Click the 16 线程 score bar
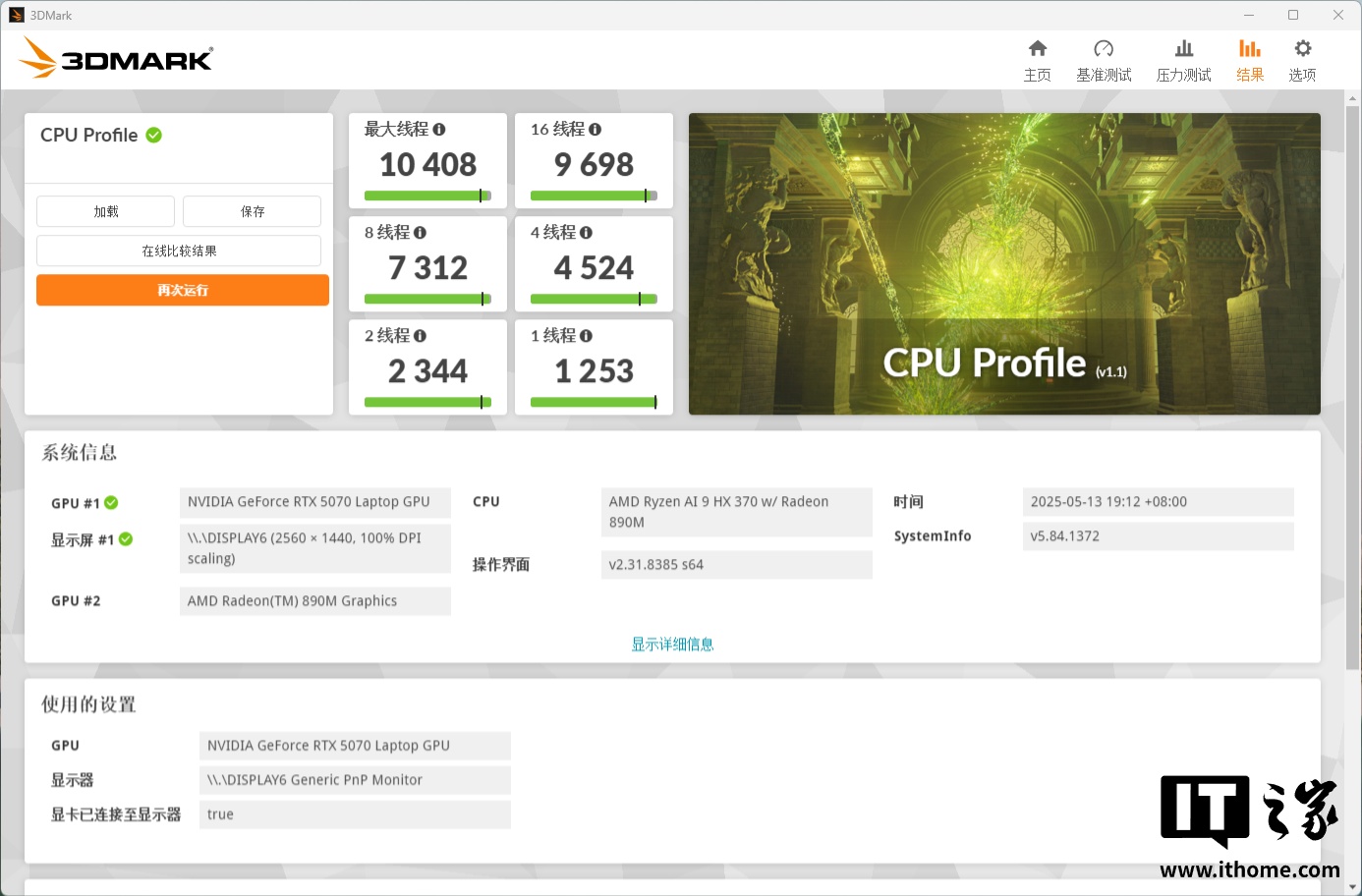This screenshot has height=896, width=1362. 594,196
